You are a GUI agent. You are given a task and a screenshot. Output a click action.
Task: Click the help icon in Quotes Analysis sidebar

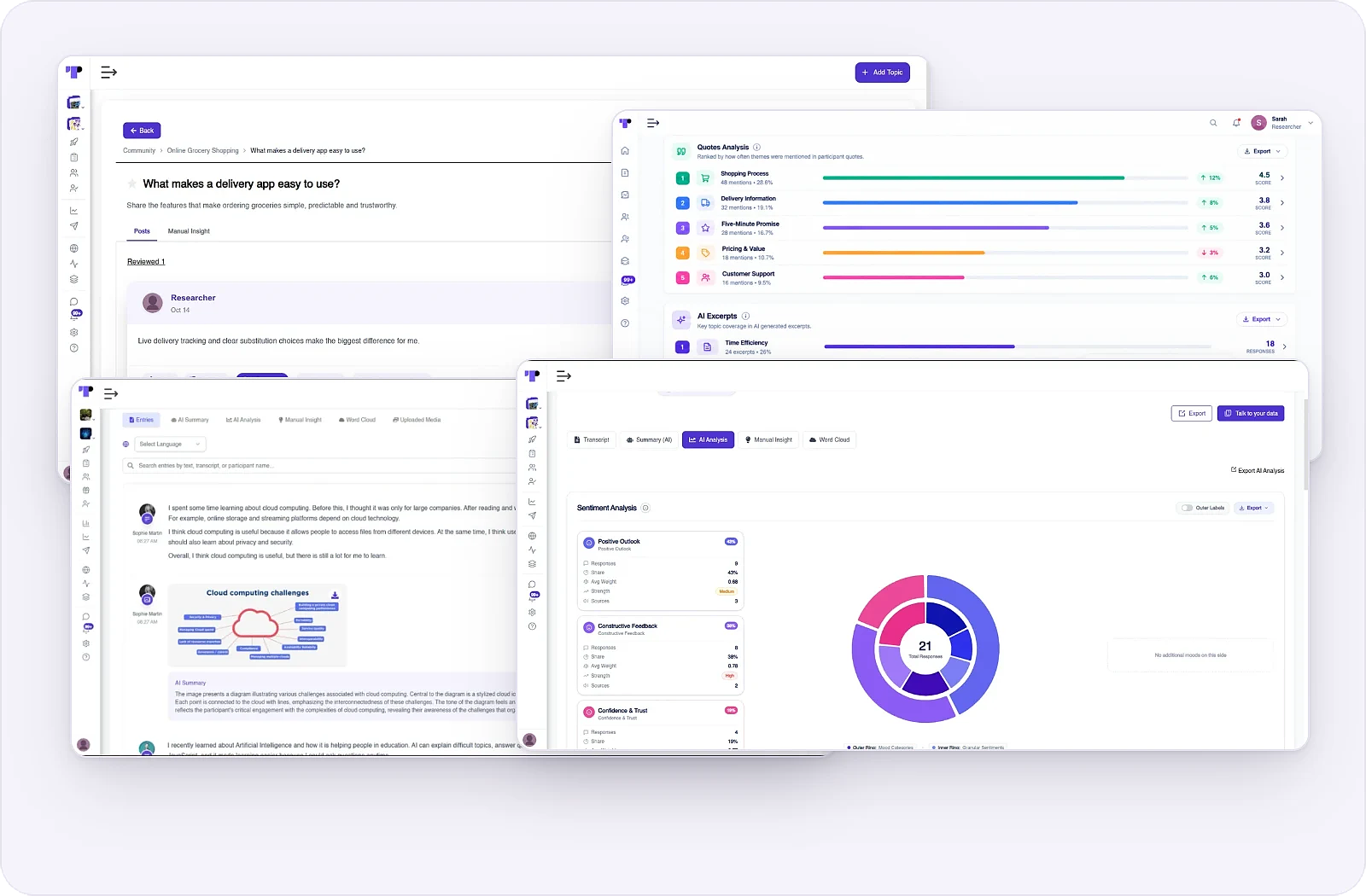625,323
